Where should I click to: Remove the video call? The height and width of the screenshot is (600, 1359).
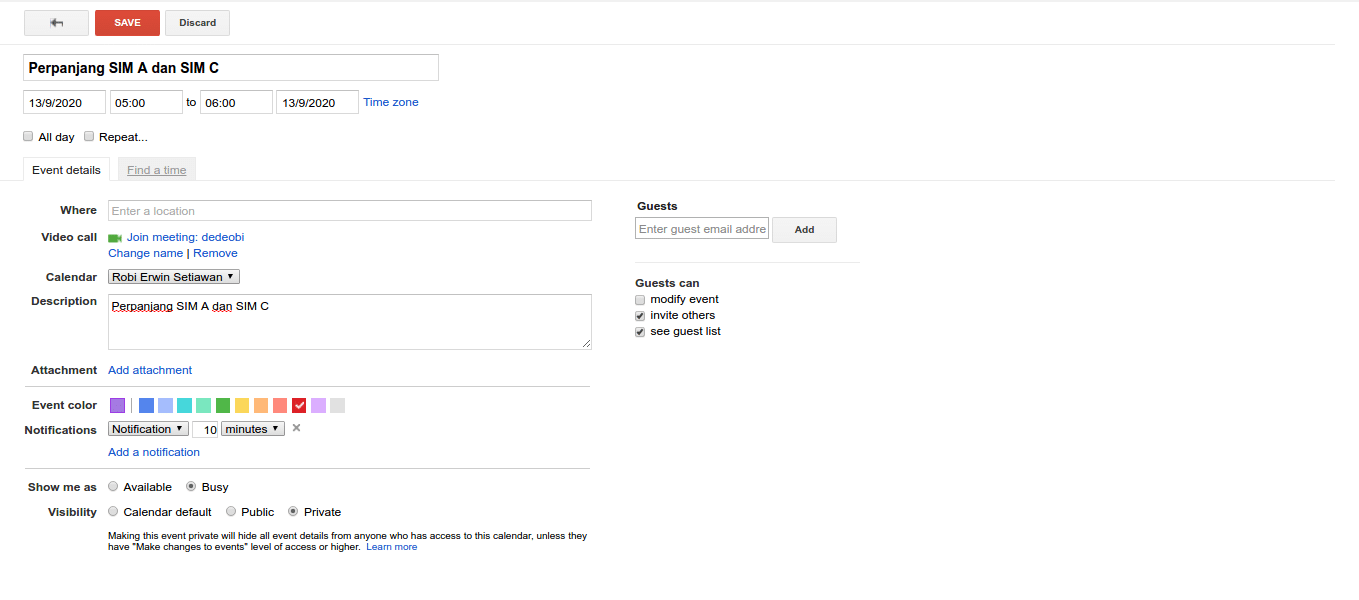[215, 253]
